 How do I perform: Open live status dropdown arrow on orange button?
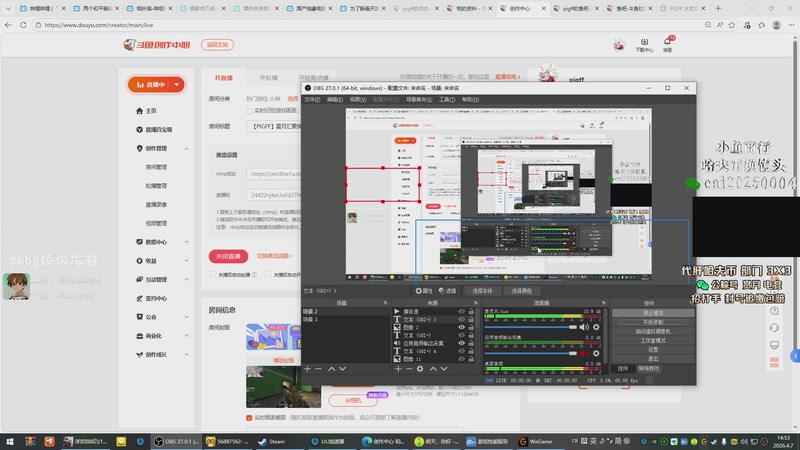point(177,85)
